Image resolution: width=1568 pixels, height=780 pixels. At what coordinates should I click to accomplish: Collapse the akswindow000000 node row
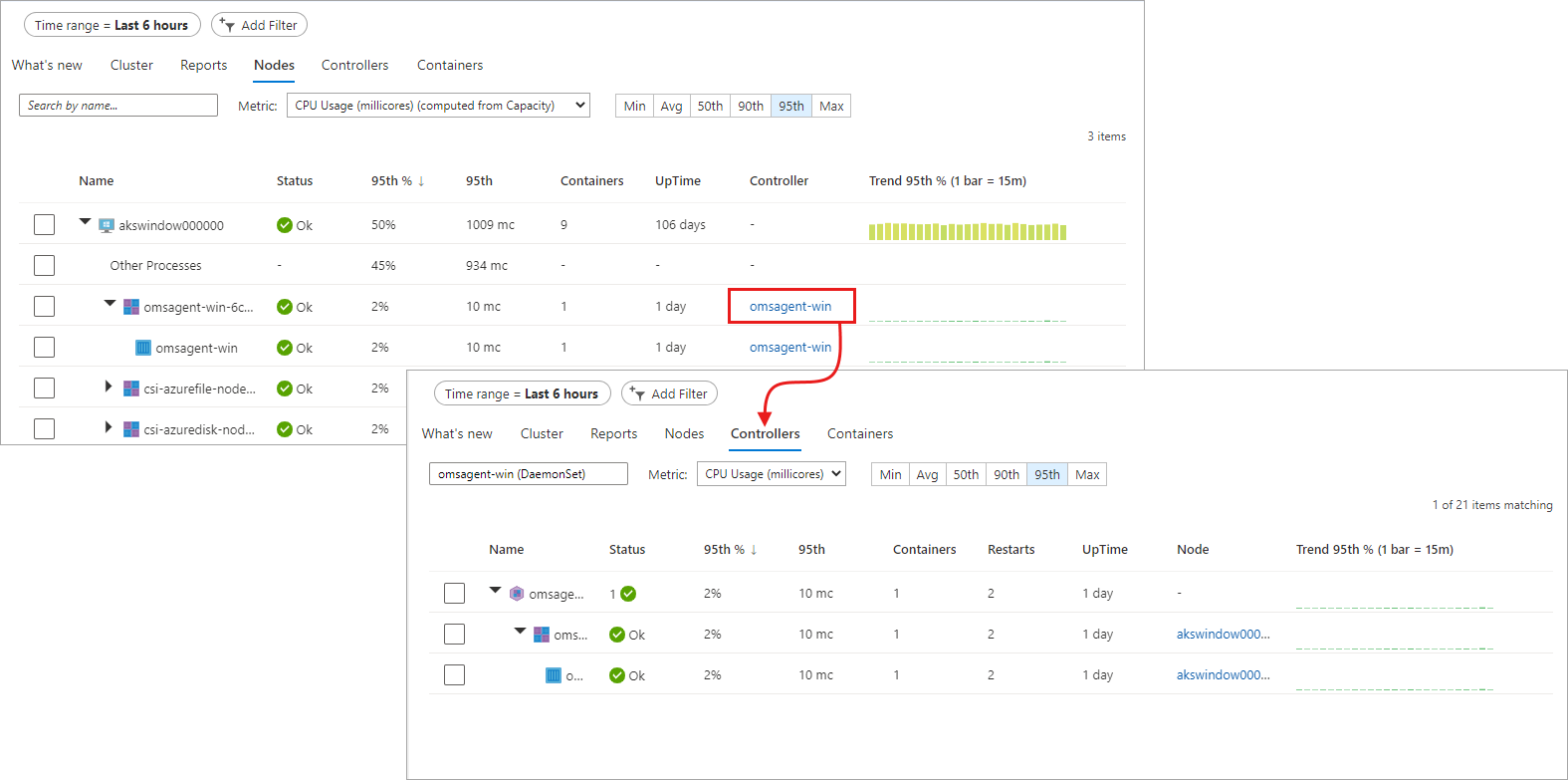pyautogui.click(x=86, y=222)
